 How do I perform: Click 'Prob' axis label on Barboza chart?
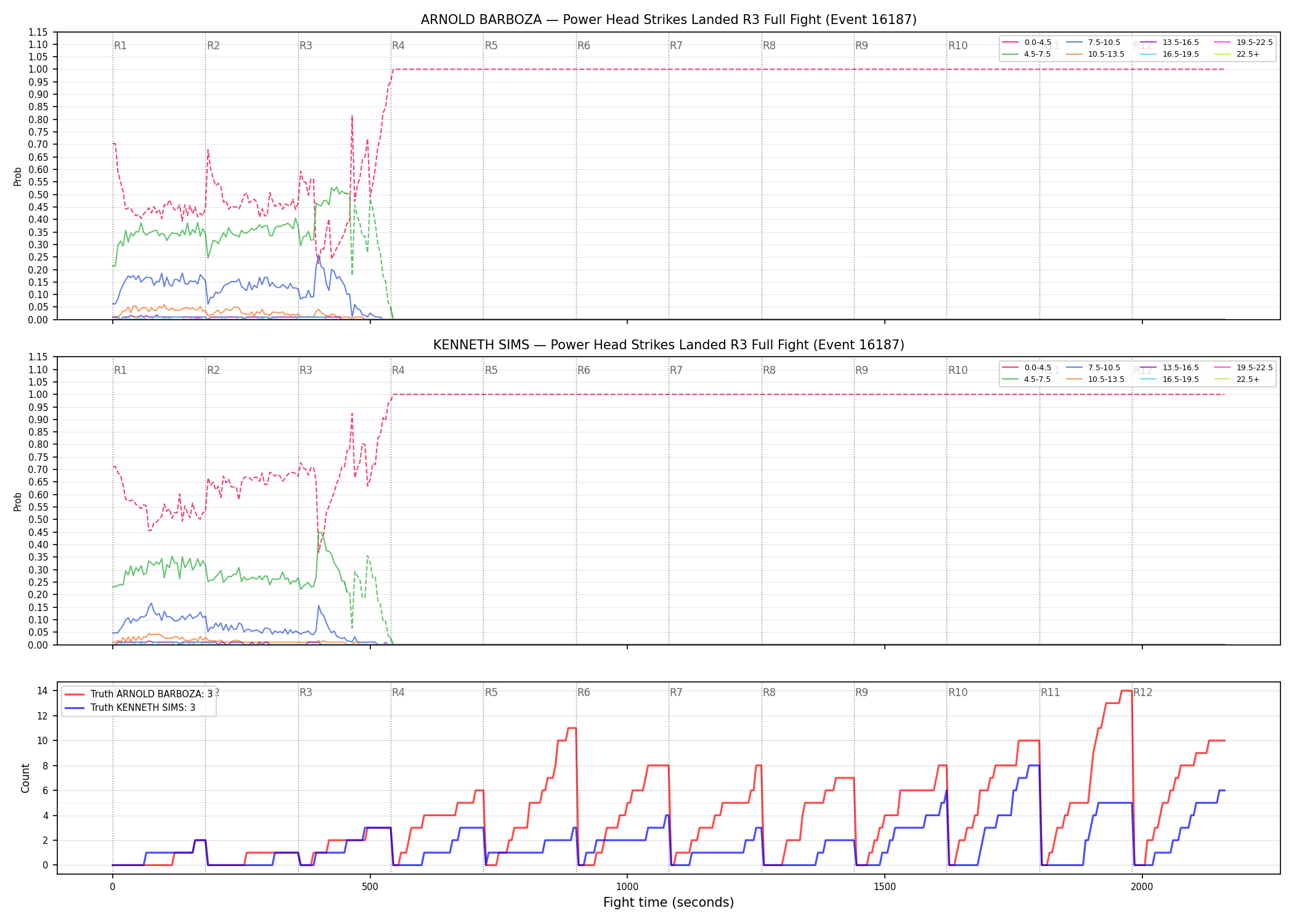pyautogui.click(x=18, y=176)
